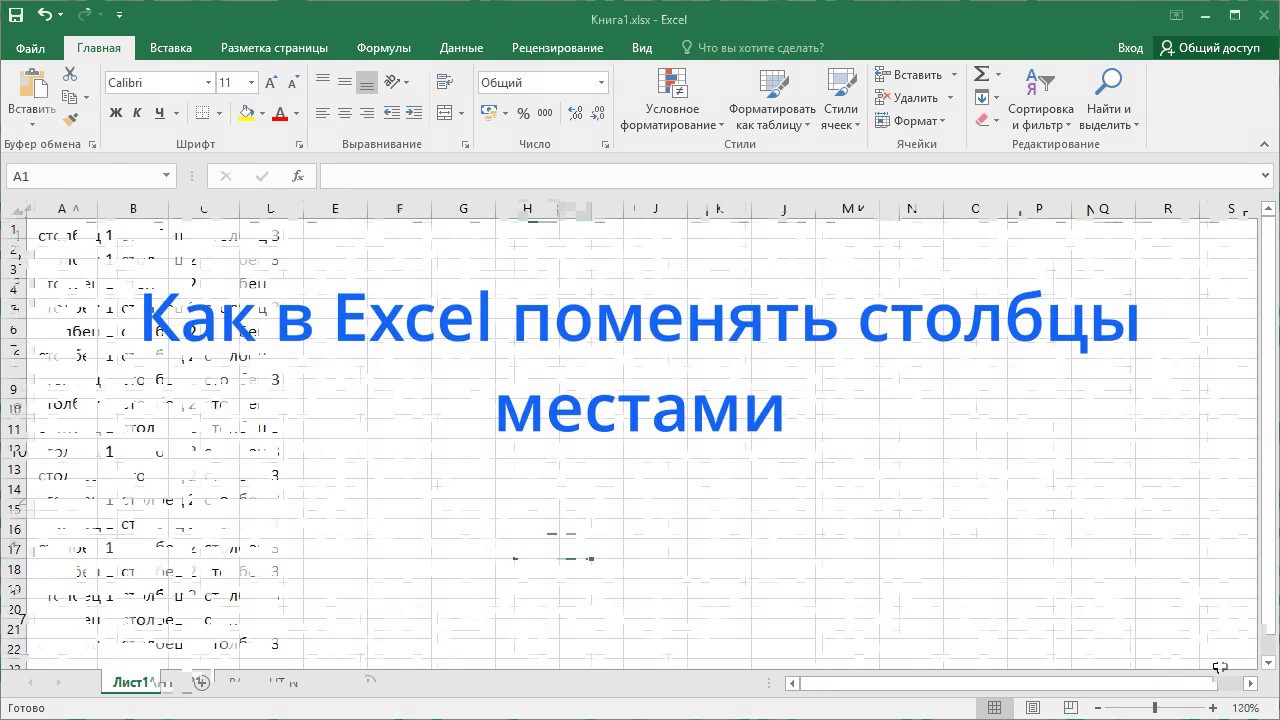Click the Clear eraser icon
Viewport: 1280px width, 720px height.
[x=982, y=120]
